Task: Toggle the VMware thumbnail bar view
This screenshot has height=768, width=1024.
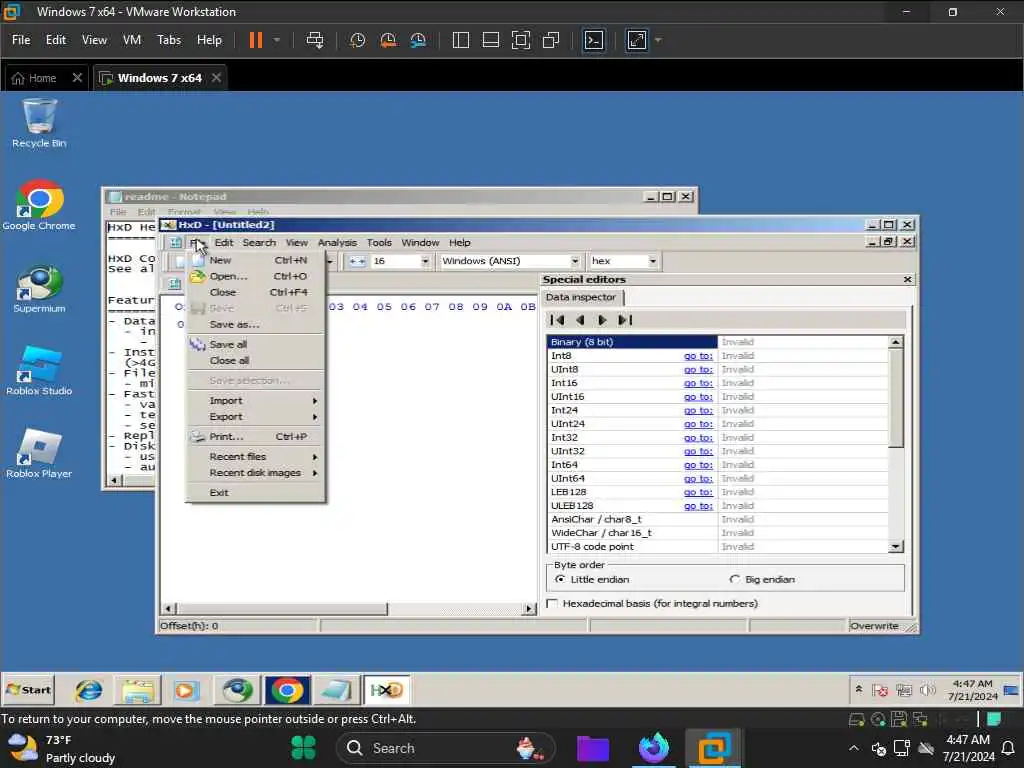Action: point(490,40)
